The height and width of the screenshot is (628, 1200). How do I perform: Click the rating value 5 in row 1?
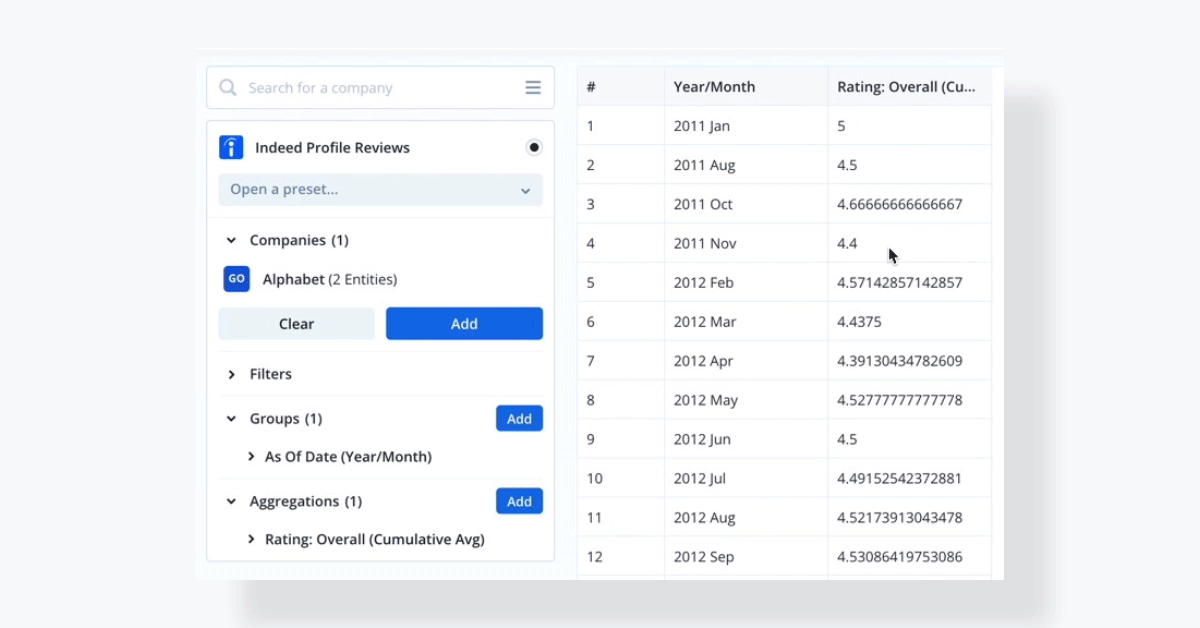[x=841, y=126]
